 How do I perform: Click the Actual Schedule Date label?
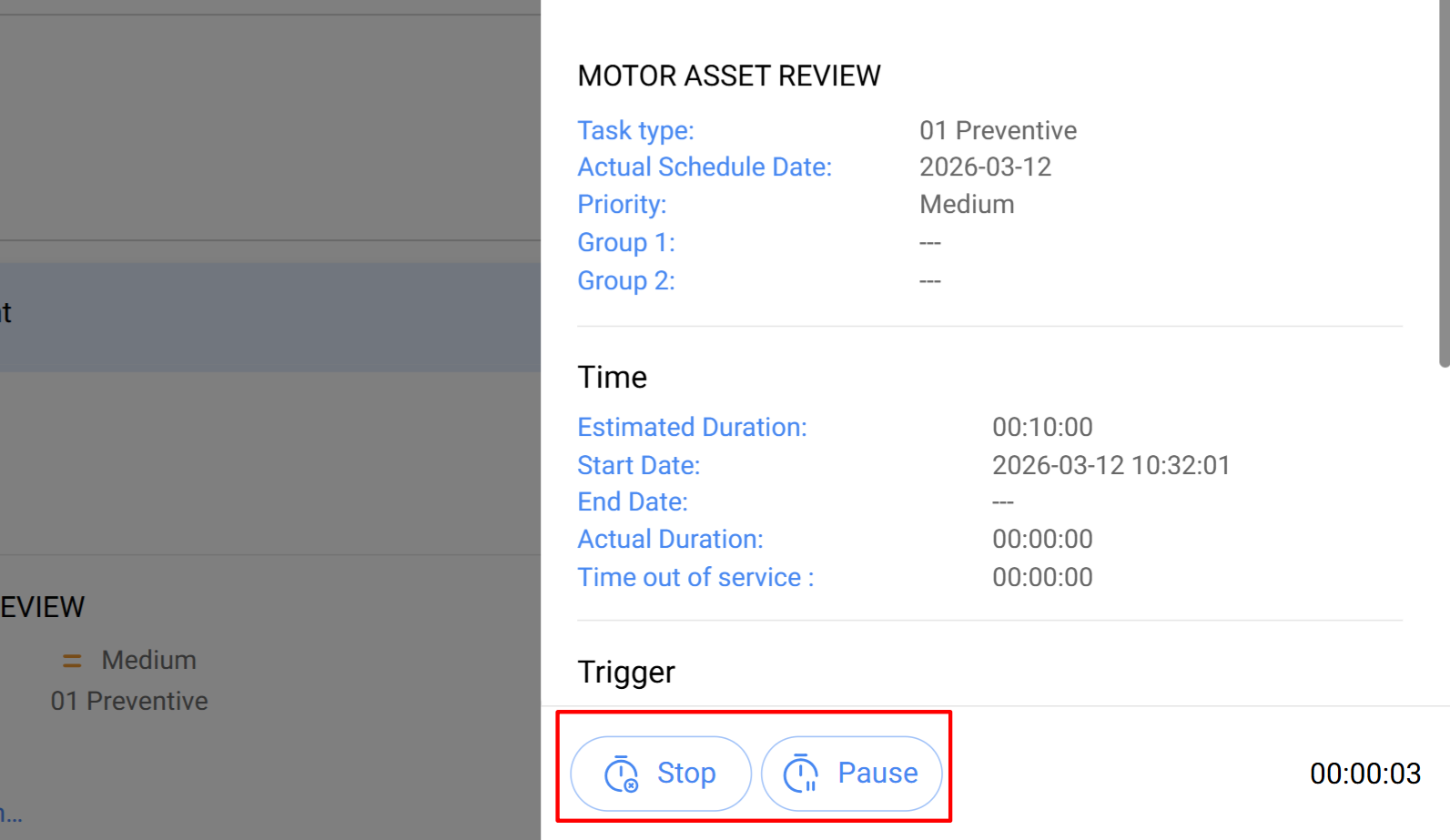click(705, 167)
